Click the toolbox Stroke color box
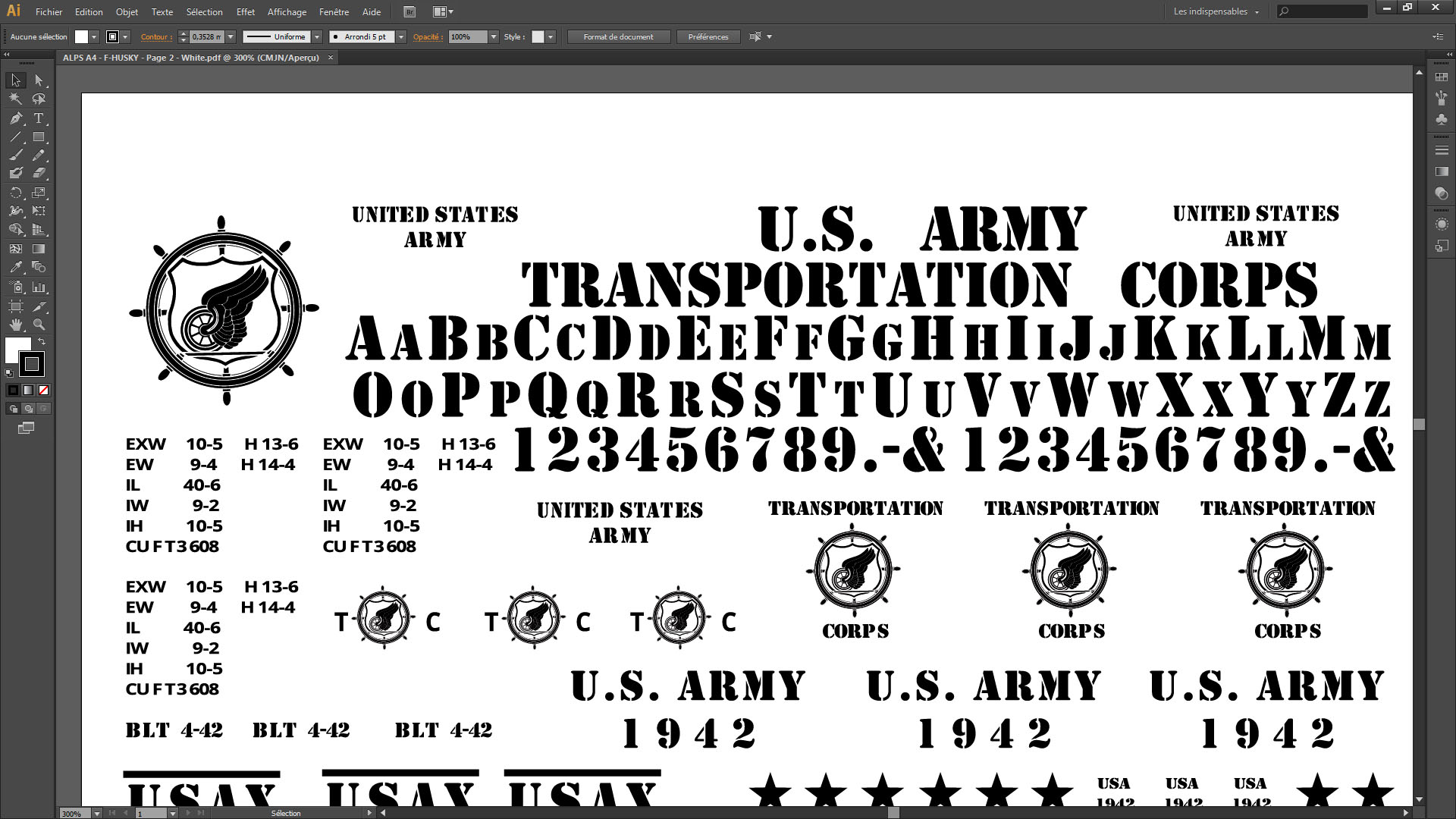The height and width of the screenshot is (819, 1456). pyautogui.click(x=32, y=365)
